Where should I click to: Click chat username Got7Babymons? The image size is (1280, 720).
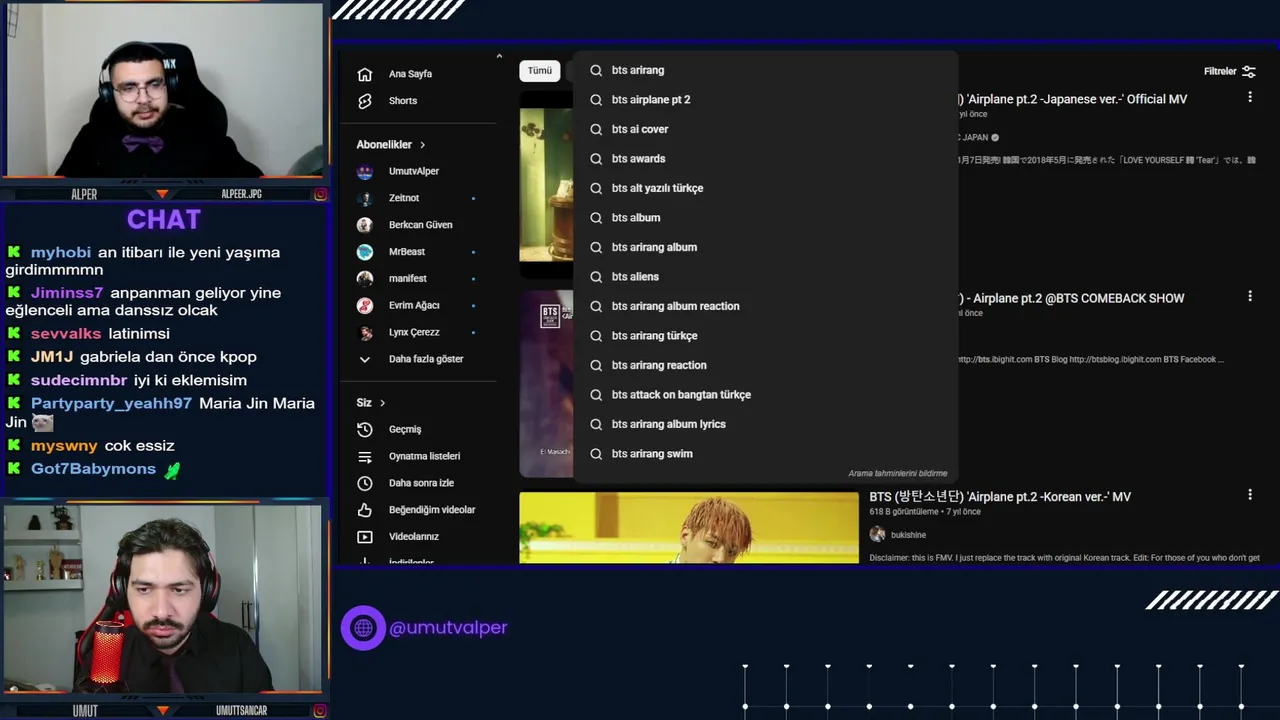(93, 469)
